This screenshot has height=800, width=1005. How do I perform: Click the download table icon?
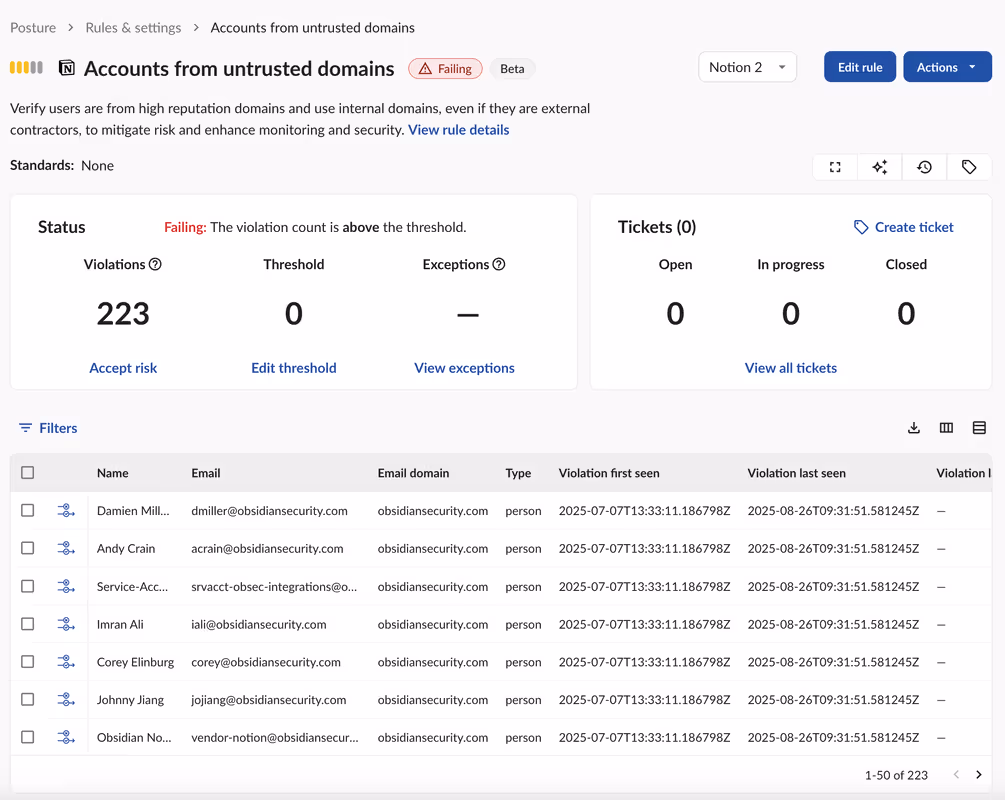click(914, 428)
